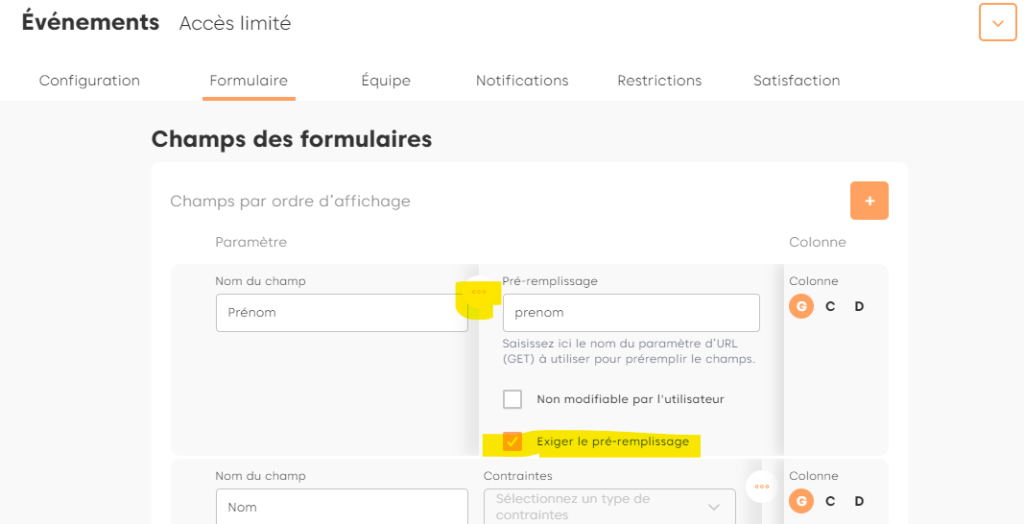Viewport: 1024px width, 524px height.
Task: Select column G for the Nom field
Action: pos(801,501)
